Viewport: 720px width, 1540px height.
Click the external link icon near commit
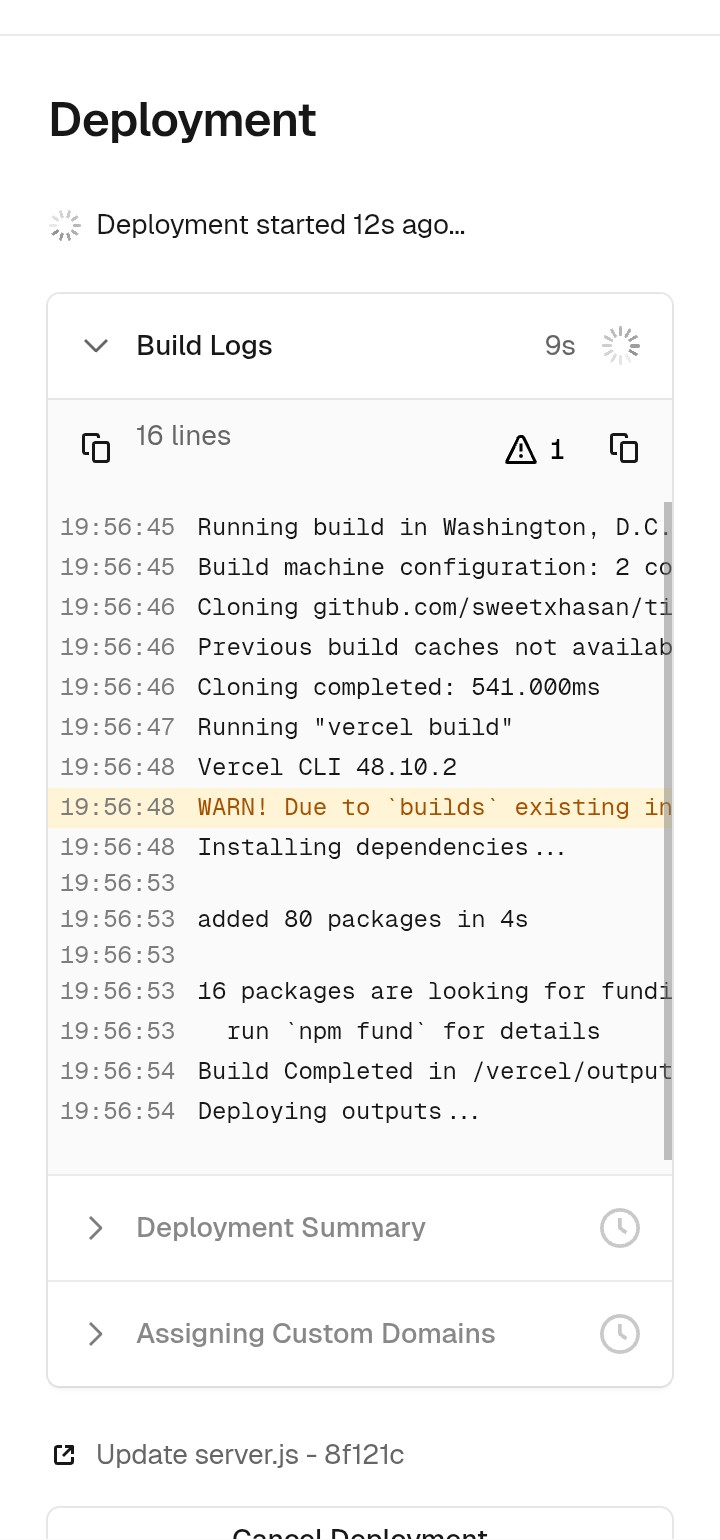64,1455
